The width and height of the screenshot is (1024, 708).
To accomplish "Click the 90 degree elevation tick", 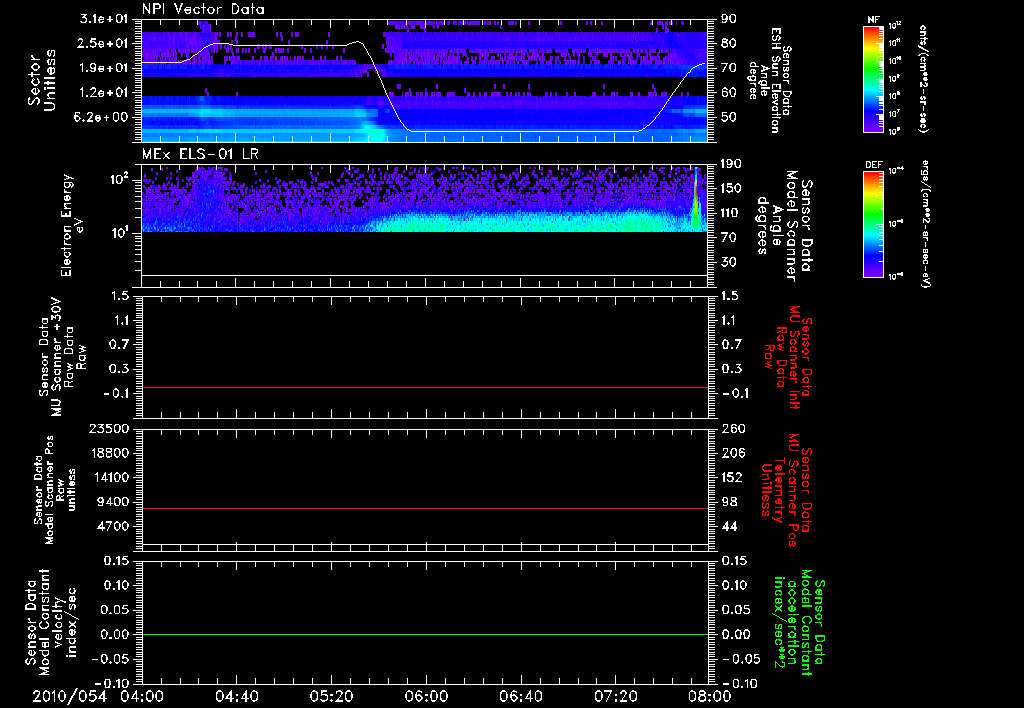I will click(x=729, y=19).
